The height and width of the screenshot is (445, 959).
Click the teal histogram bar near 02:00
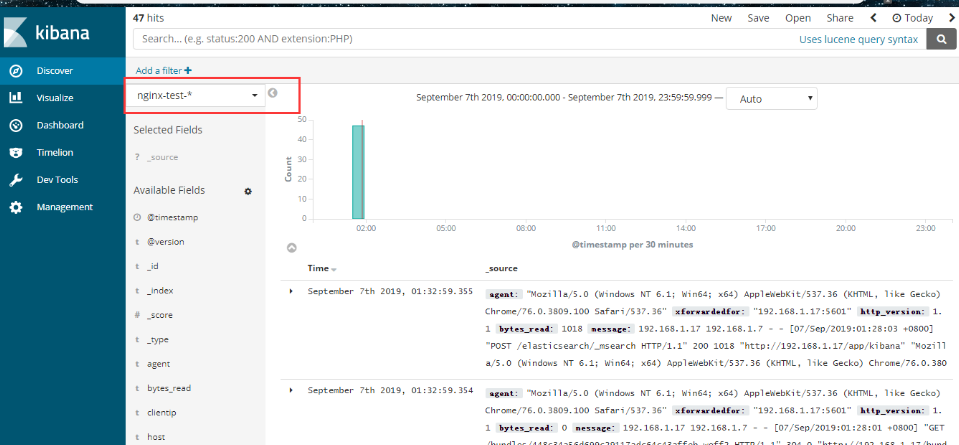click(358, 172)
